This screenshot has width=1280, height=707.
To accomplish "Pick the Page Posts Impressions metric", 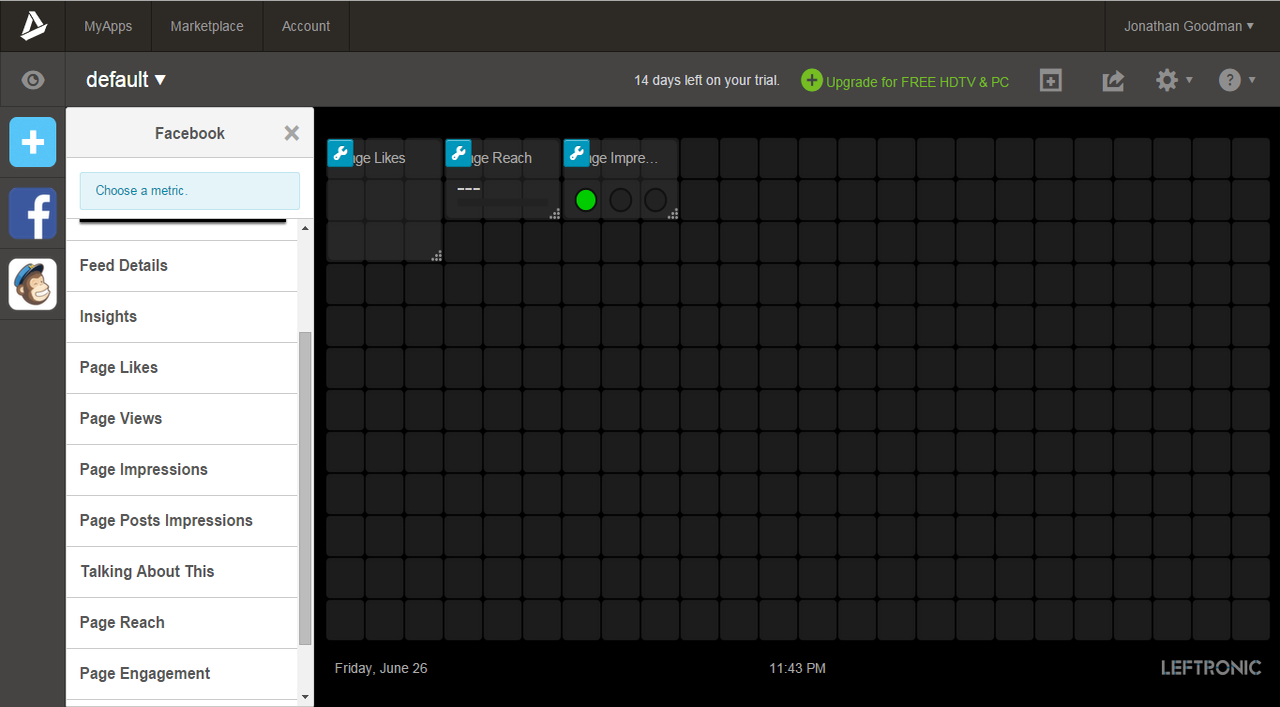I will [x=182, y=521].
